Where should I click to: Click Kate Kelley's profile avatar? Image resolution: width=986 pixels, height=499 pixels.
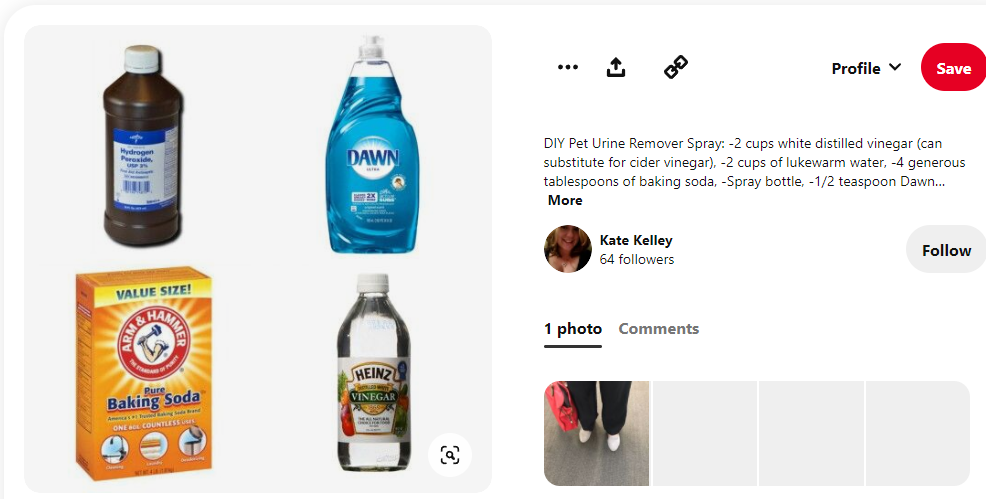click(x=567, y=249)
